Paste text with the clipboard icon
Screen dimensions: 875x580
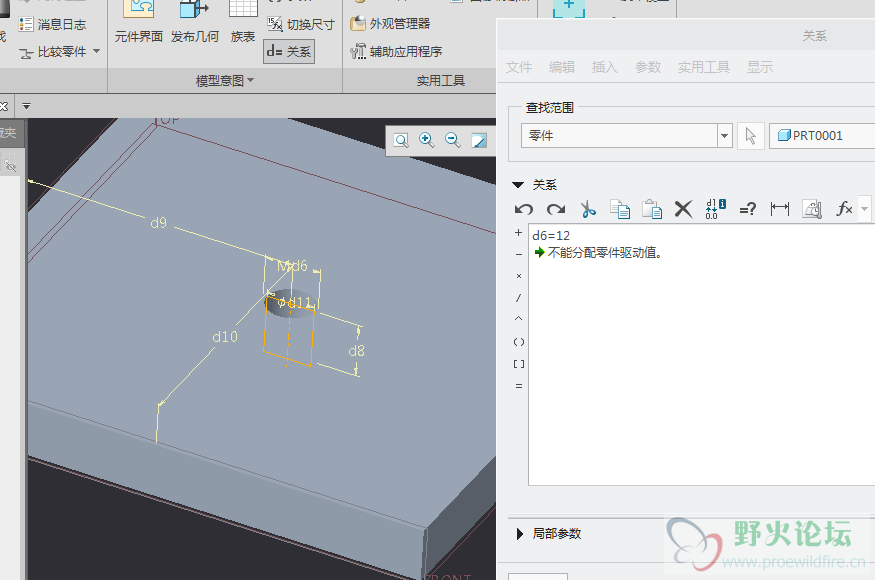click(652, 209)
